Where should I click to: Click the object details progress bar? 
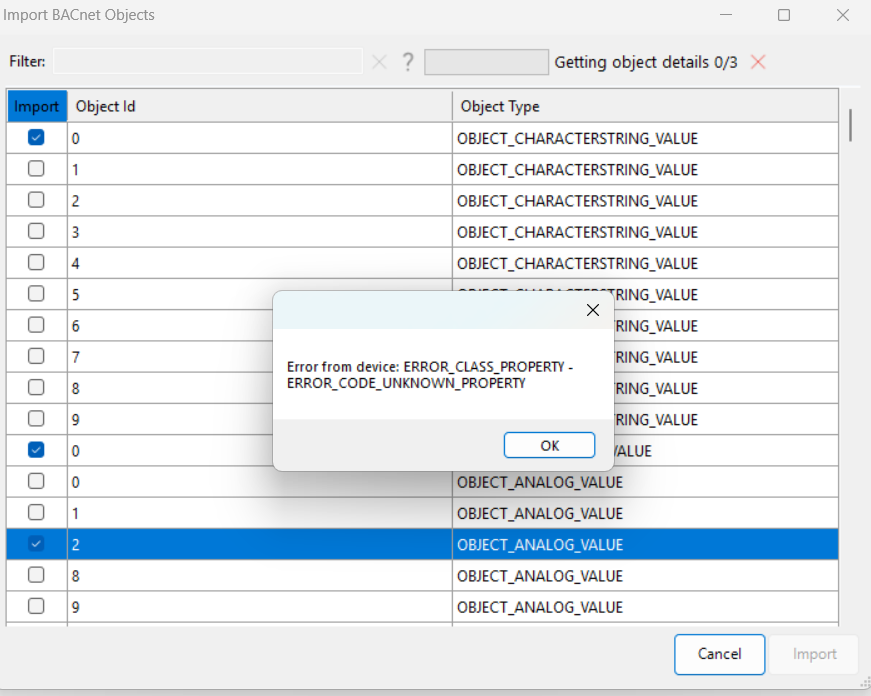486,62
